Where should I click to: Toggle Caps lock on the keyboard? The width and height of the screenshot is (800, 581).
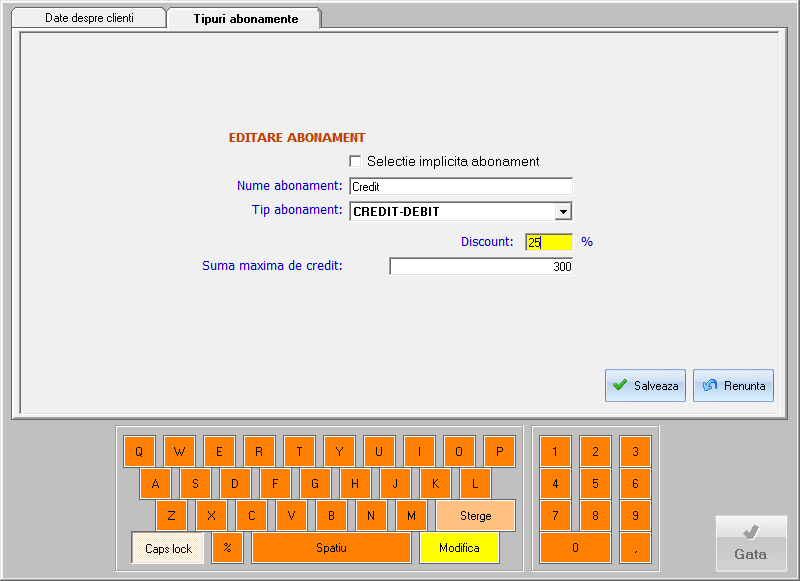click(168, 548)
